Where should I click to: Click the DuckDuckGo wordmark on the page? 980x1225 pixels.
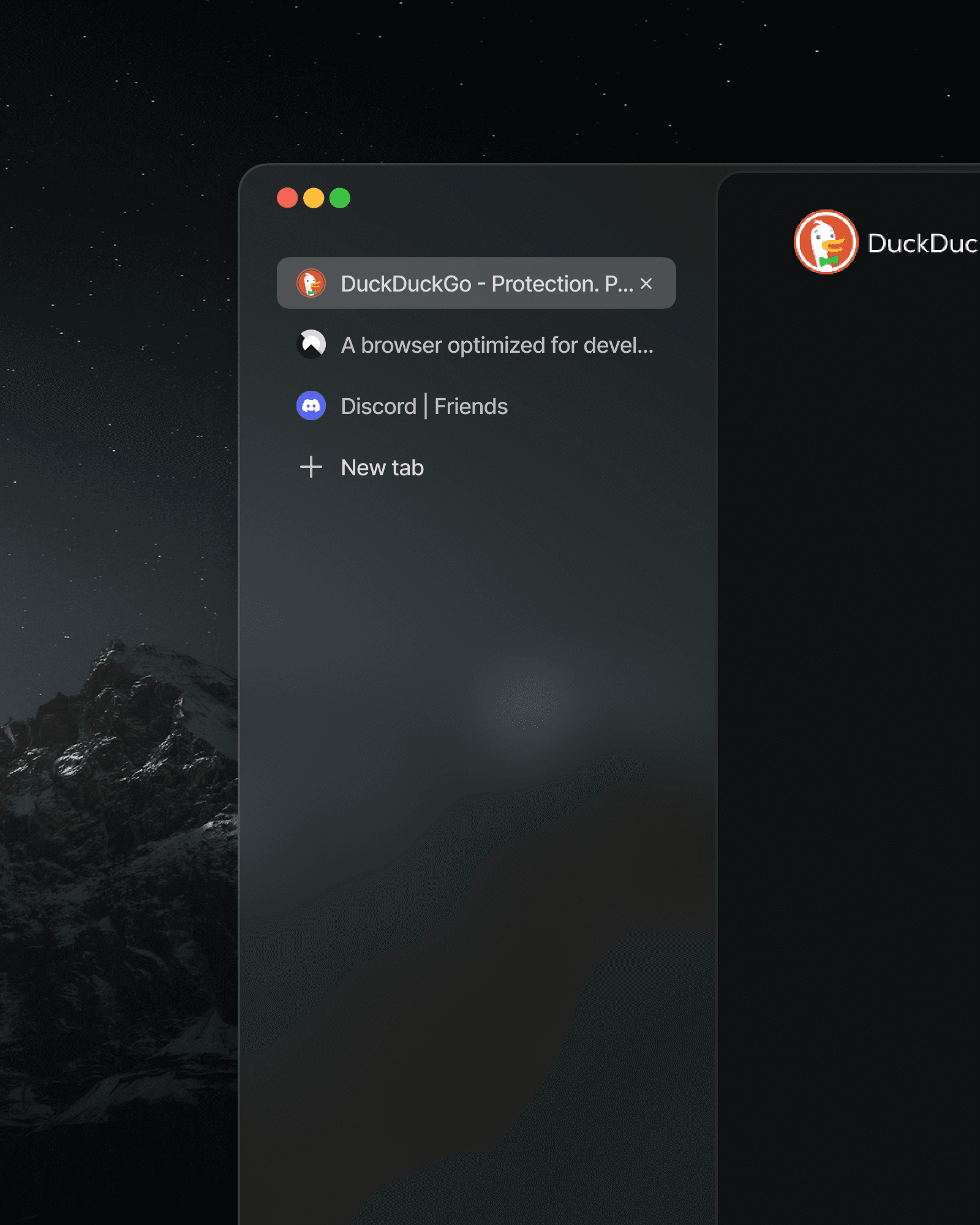point(922,243)
